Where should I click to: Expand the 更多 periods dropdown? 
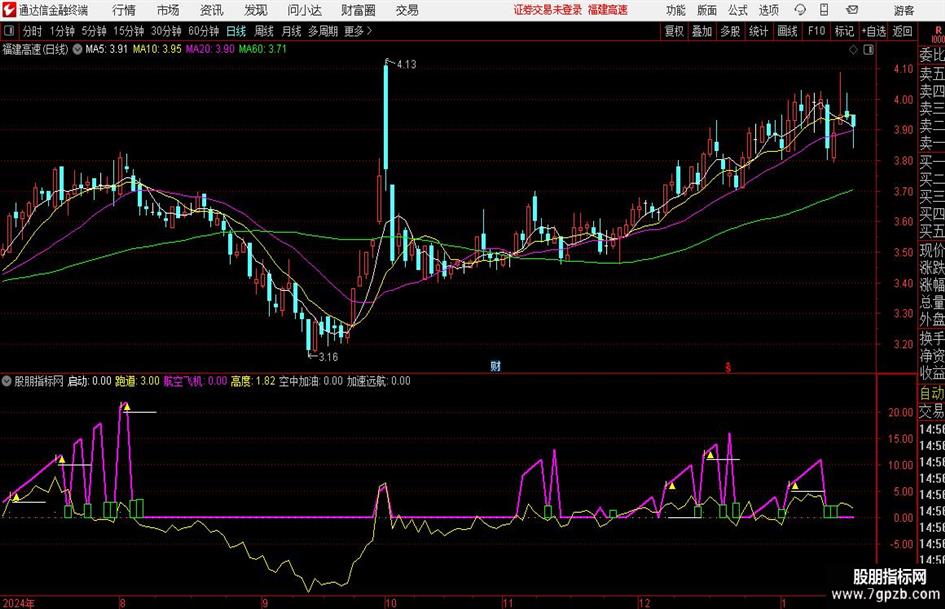pos(358,31)
